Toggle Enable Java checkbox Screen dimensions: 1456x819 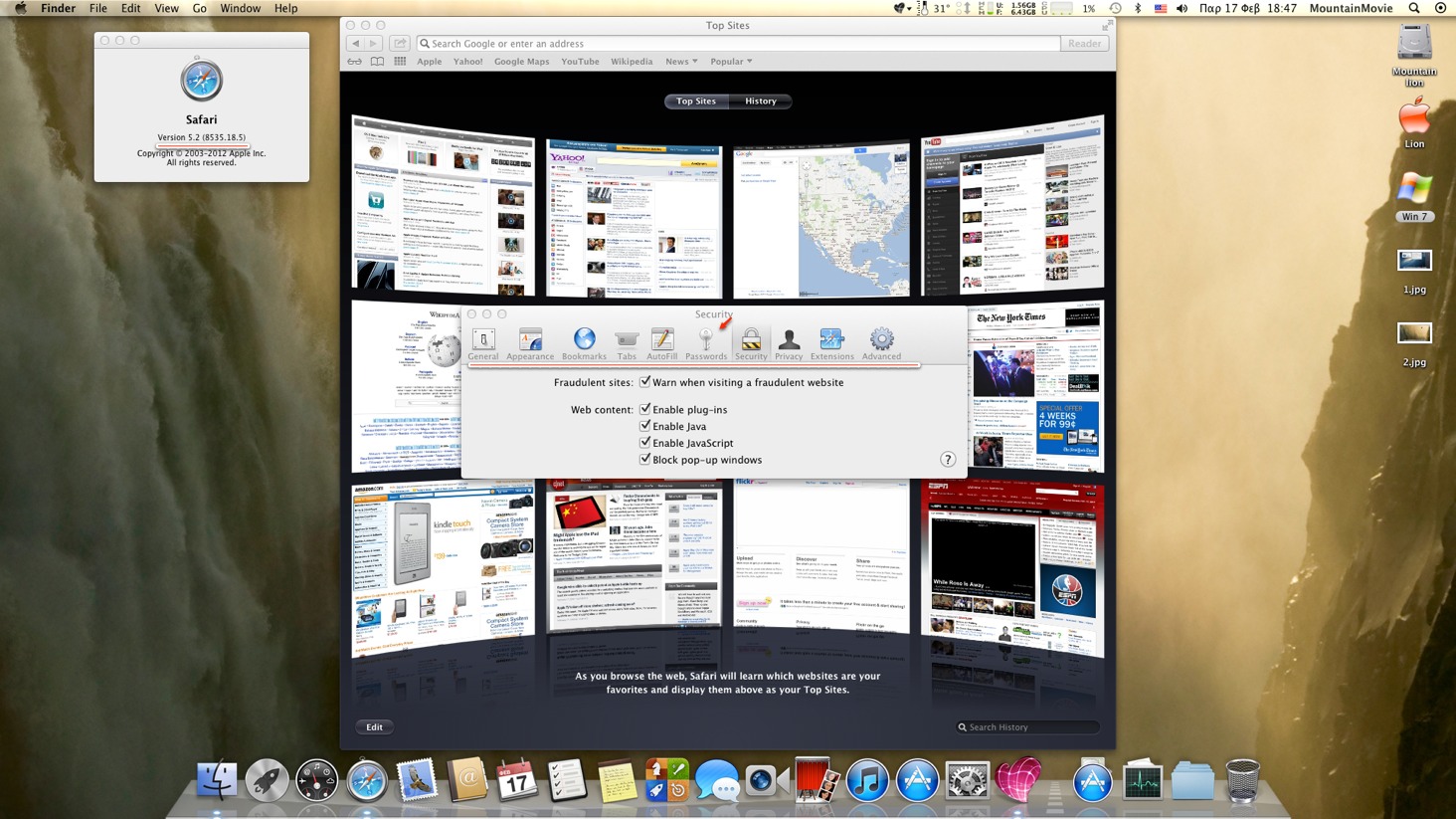pyautogui.click(x=645, y=426)
